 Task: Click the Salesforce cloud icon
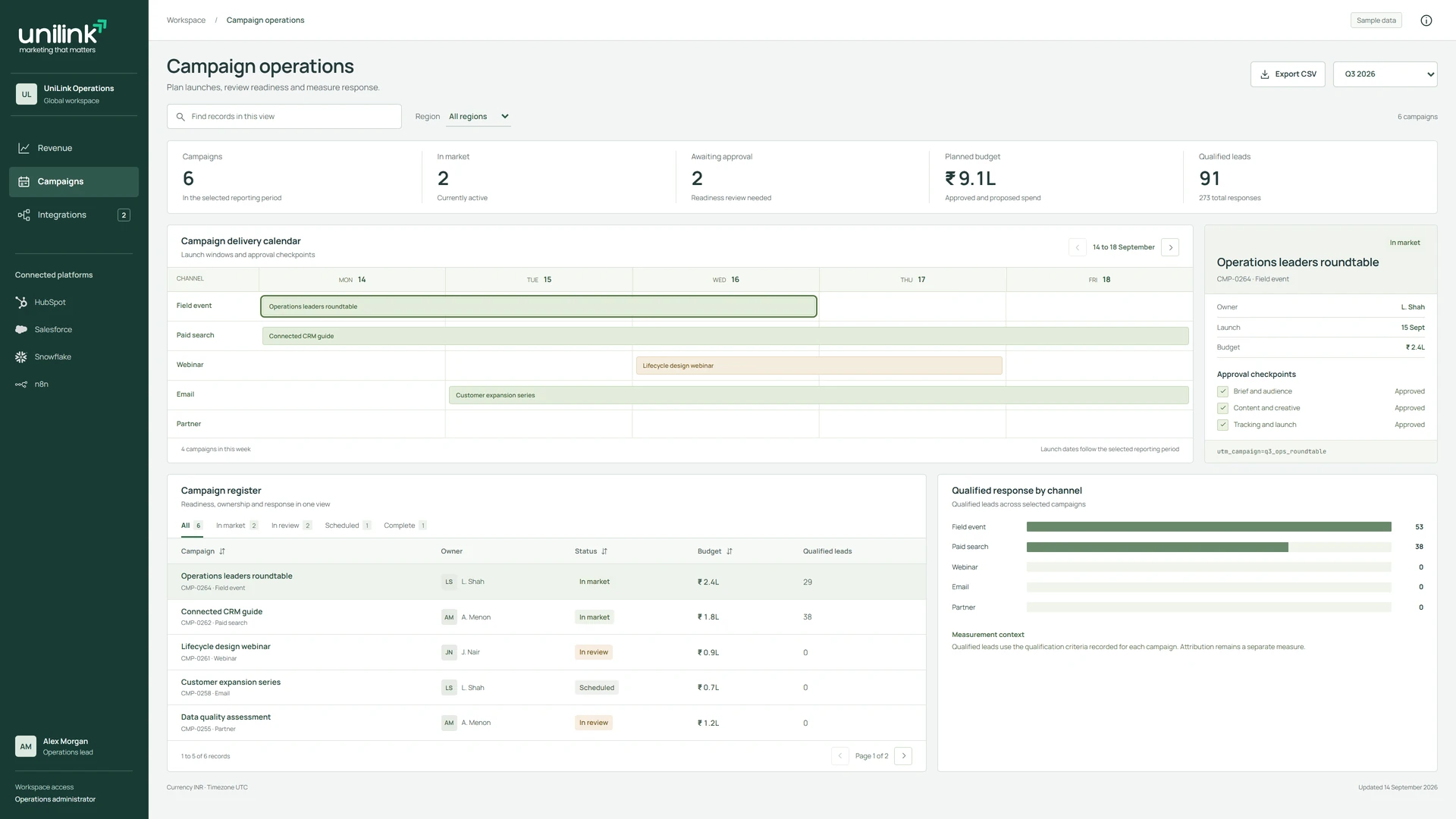point(21,329)
